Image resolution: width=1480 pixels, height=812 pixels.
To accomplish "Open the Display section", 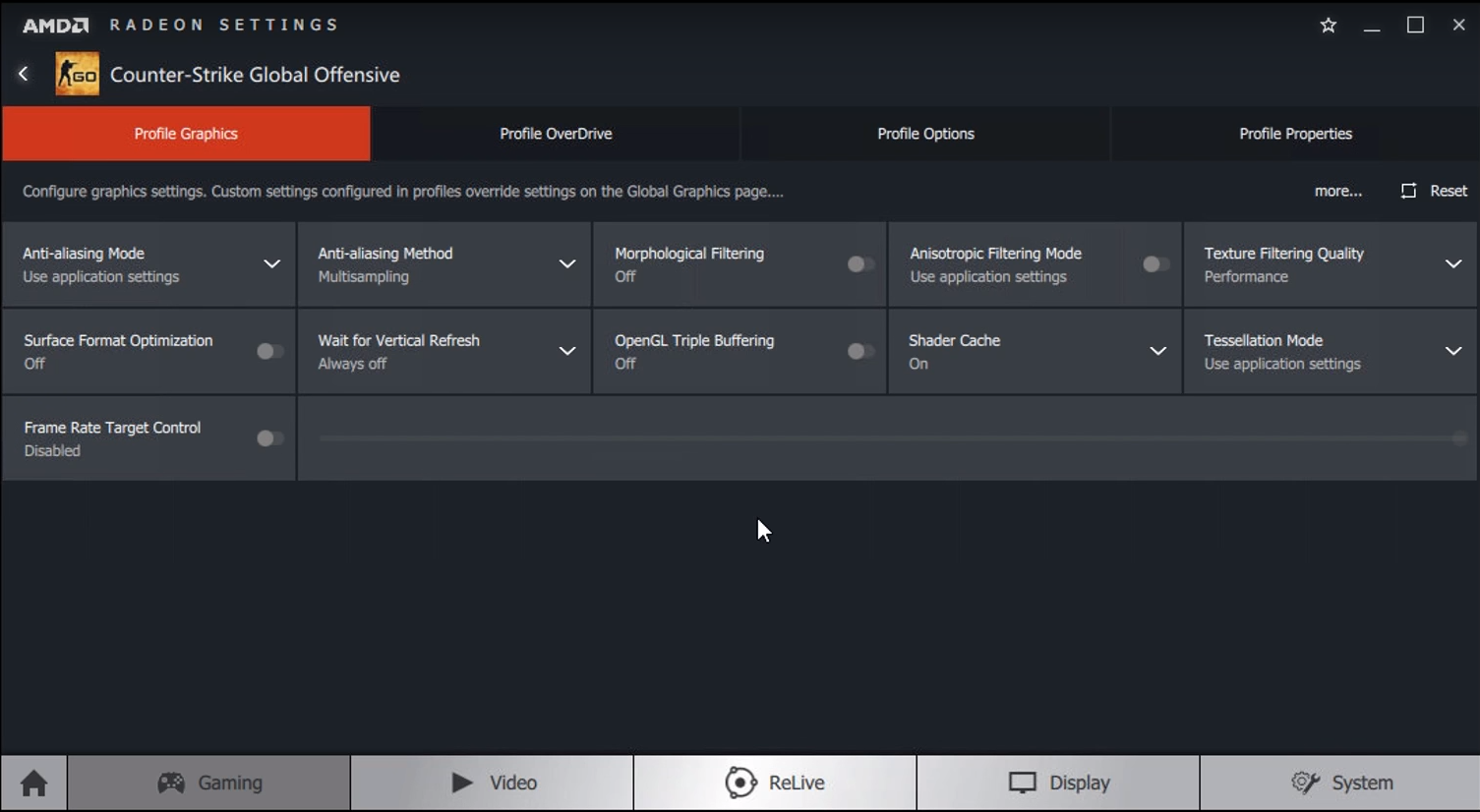I will click(1058, 783).
